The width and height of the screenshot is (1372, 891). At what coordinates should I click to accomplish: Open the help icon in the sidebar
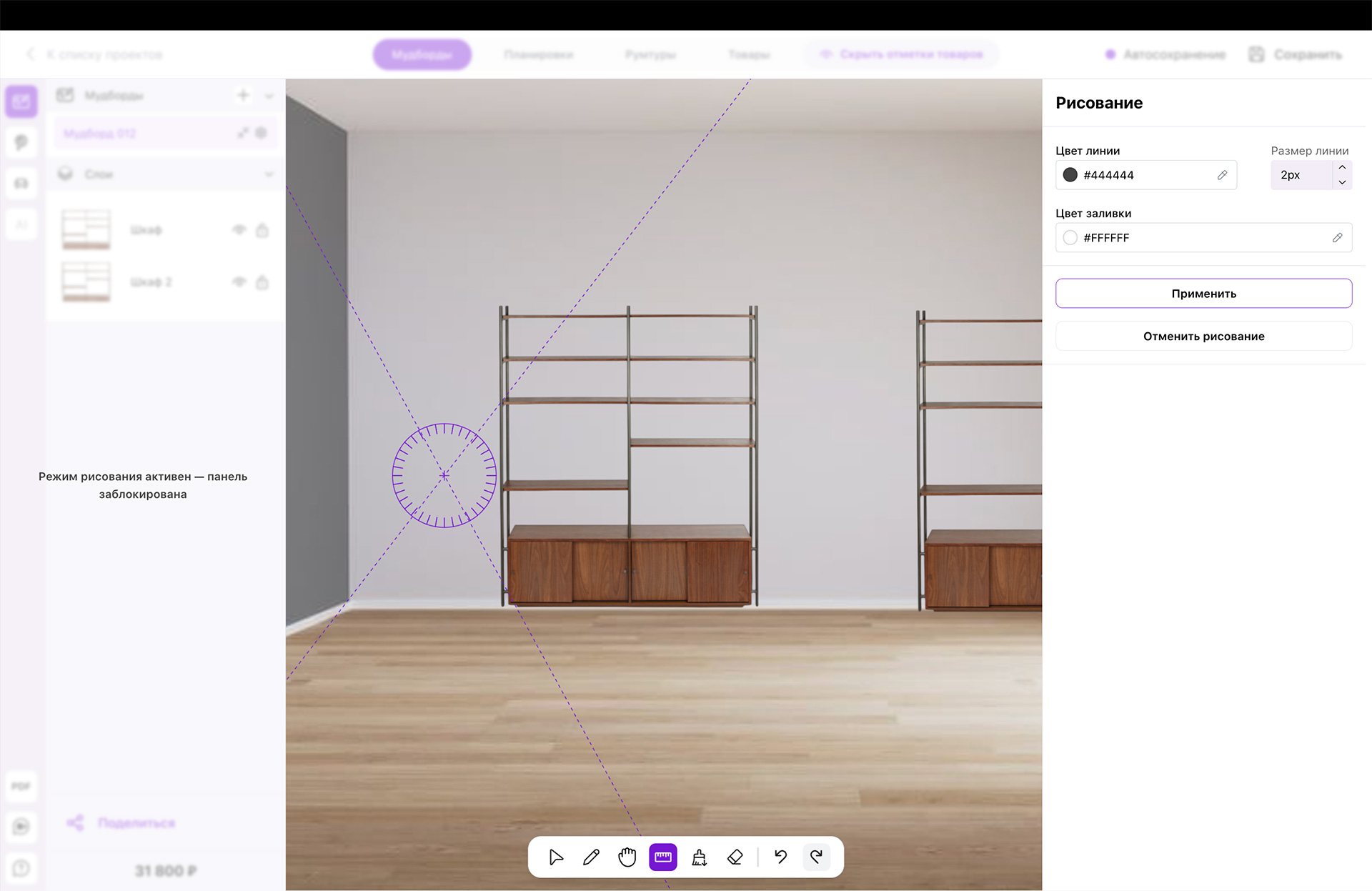click(x=21, y=868)
